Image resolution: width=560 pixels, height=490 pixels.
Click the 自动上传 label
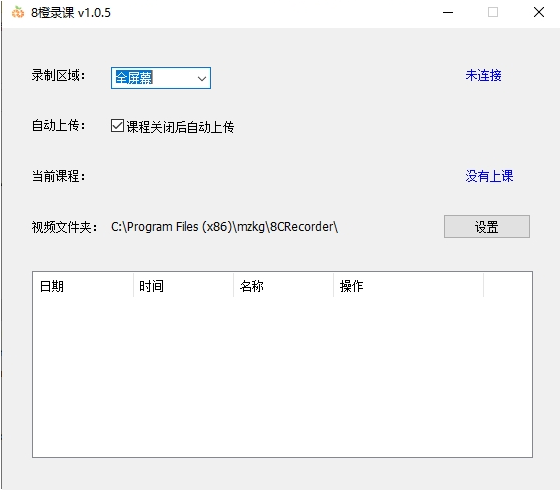pos(59,126)
